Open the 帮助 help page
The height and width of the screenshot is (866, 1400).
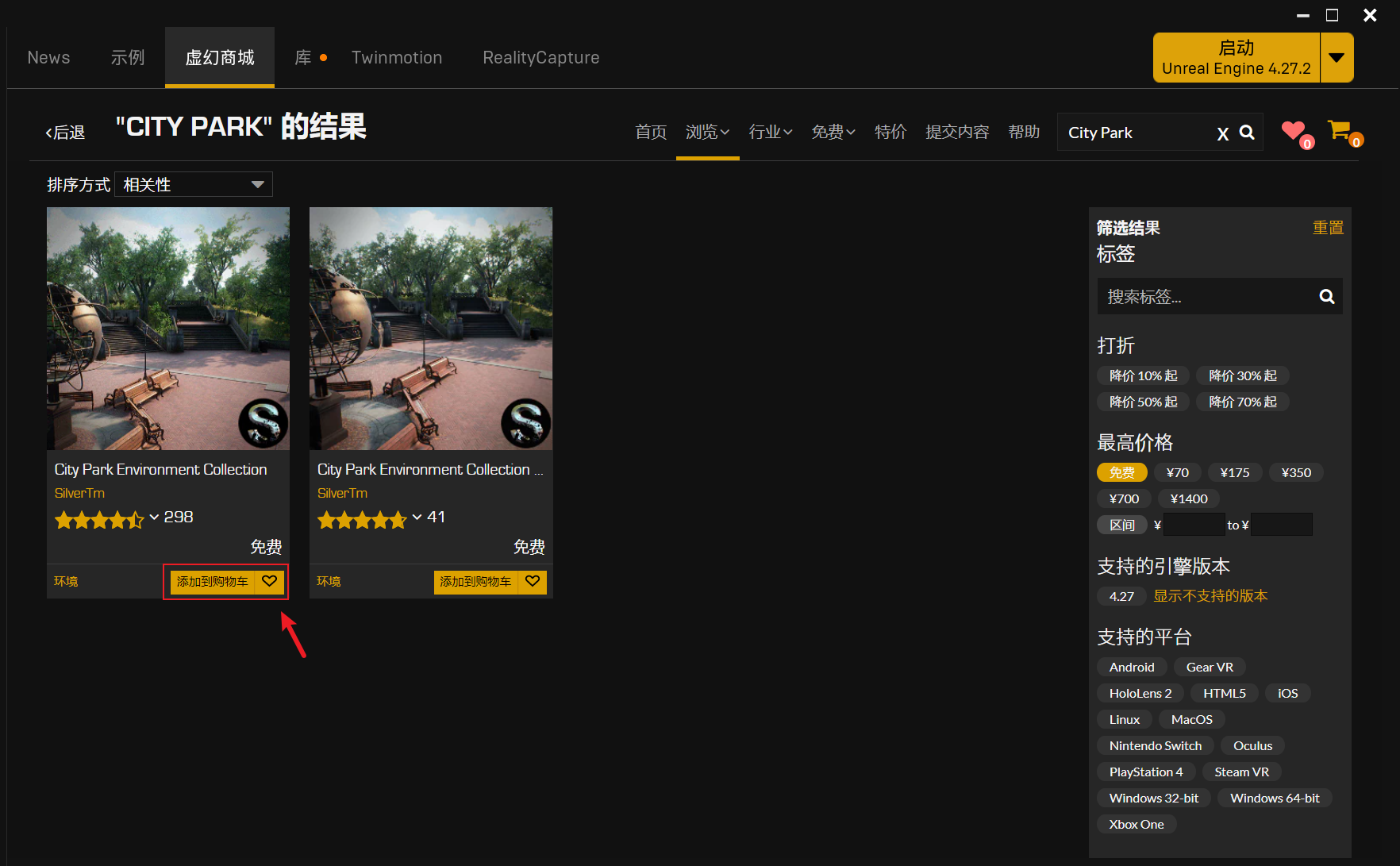1024,132
